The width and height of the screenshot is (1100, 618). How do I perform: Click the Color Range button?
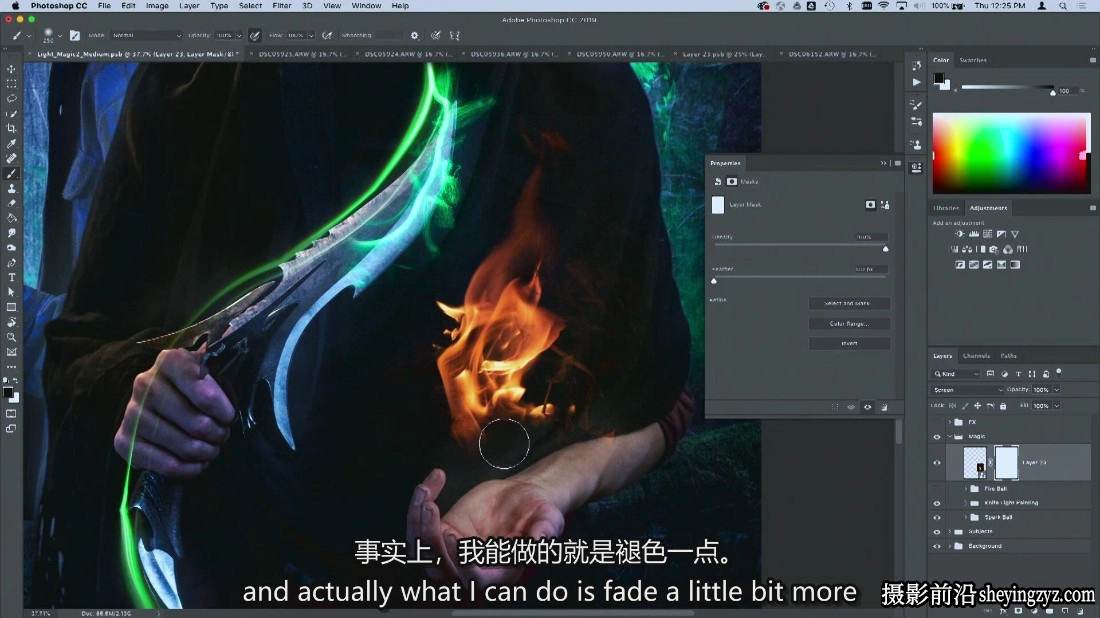tap(849, 323)
